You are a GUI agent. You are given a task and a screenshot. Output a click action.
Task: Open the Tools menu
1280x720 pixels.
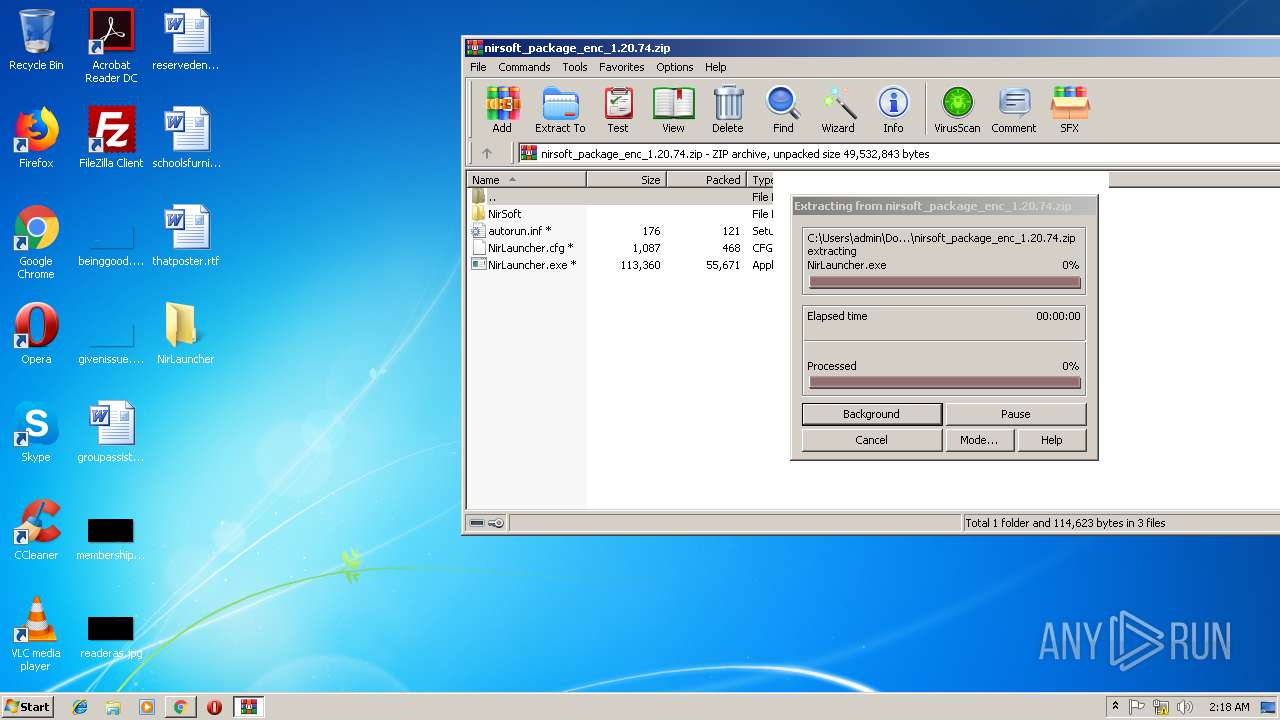click(x=575, y=67)
